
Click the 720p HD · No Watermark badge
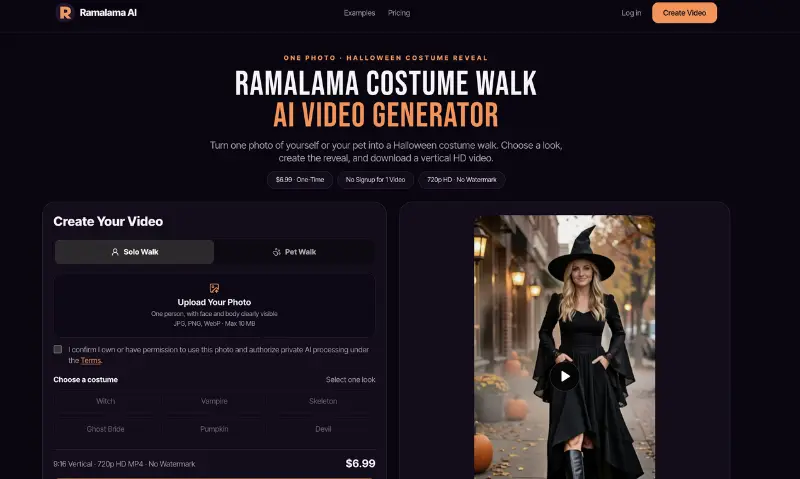[x=462, y=180]
